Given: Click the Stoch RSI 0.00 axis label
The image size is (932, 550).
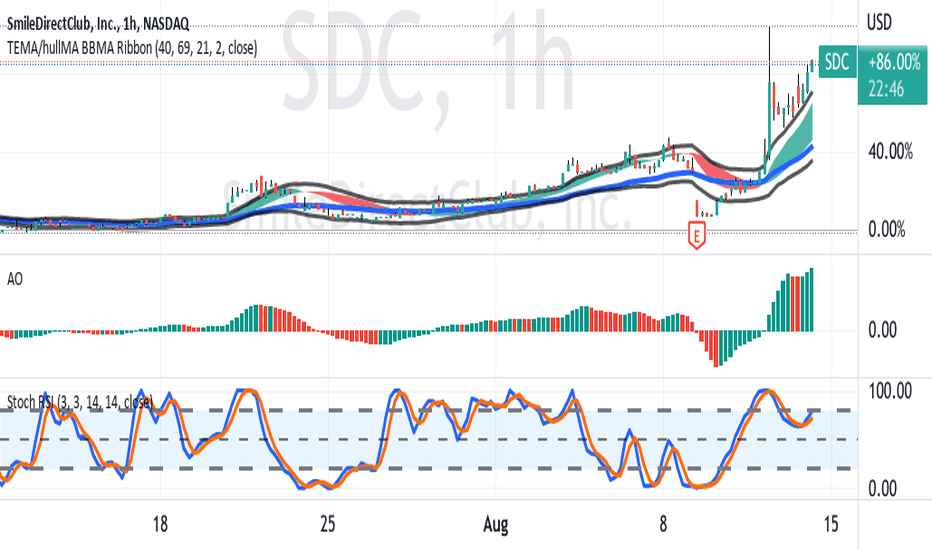Looking at the screenshot, I should click(883, 489).
